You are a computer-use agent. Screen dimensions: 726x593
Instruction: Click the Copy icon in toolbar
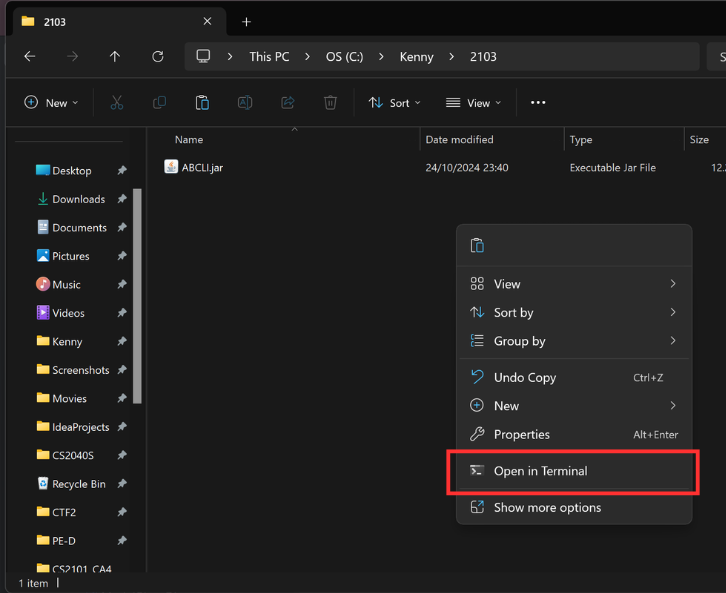(159, 102)
